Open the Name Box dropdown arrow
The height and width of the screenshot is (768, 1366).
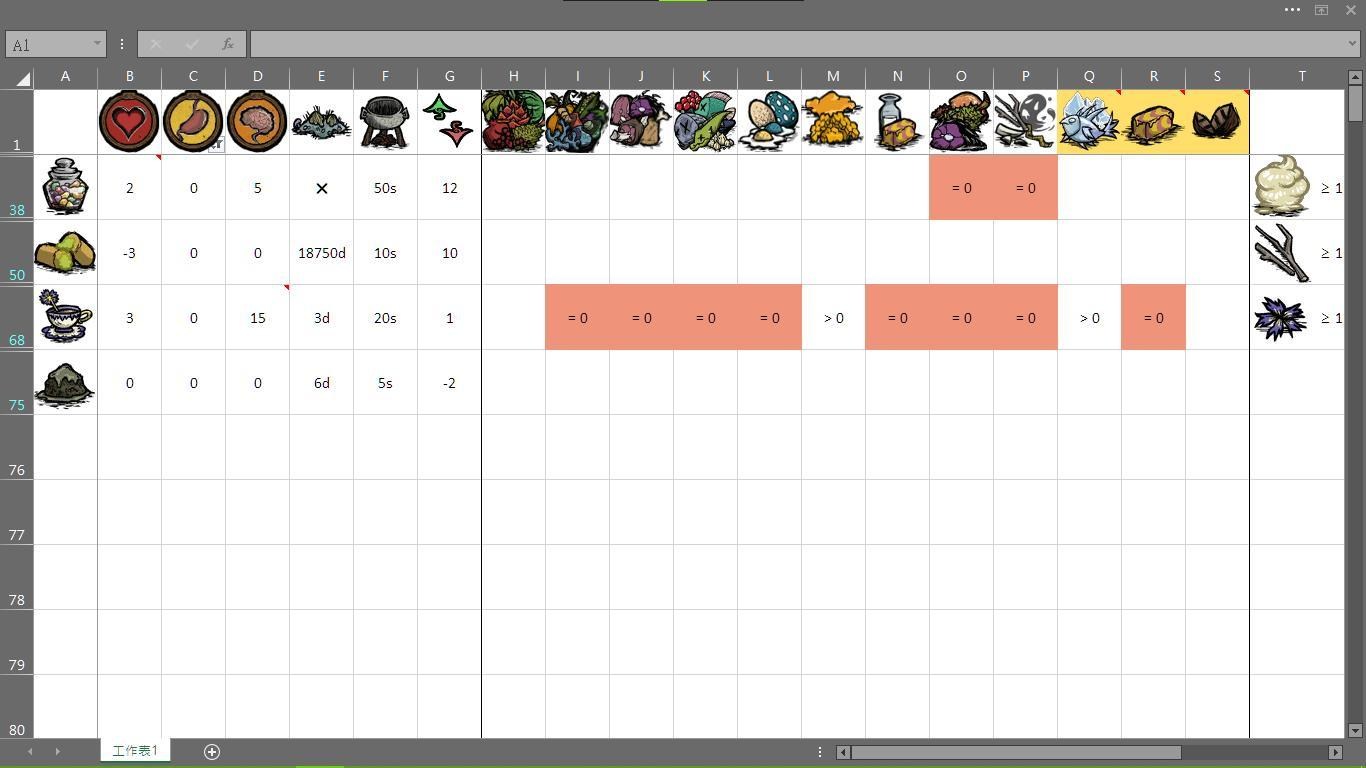click(96, 44)
